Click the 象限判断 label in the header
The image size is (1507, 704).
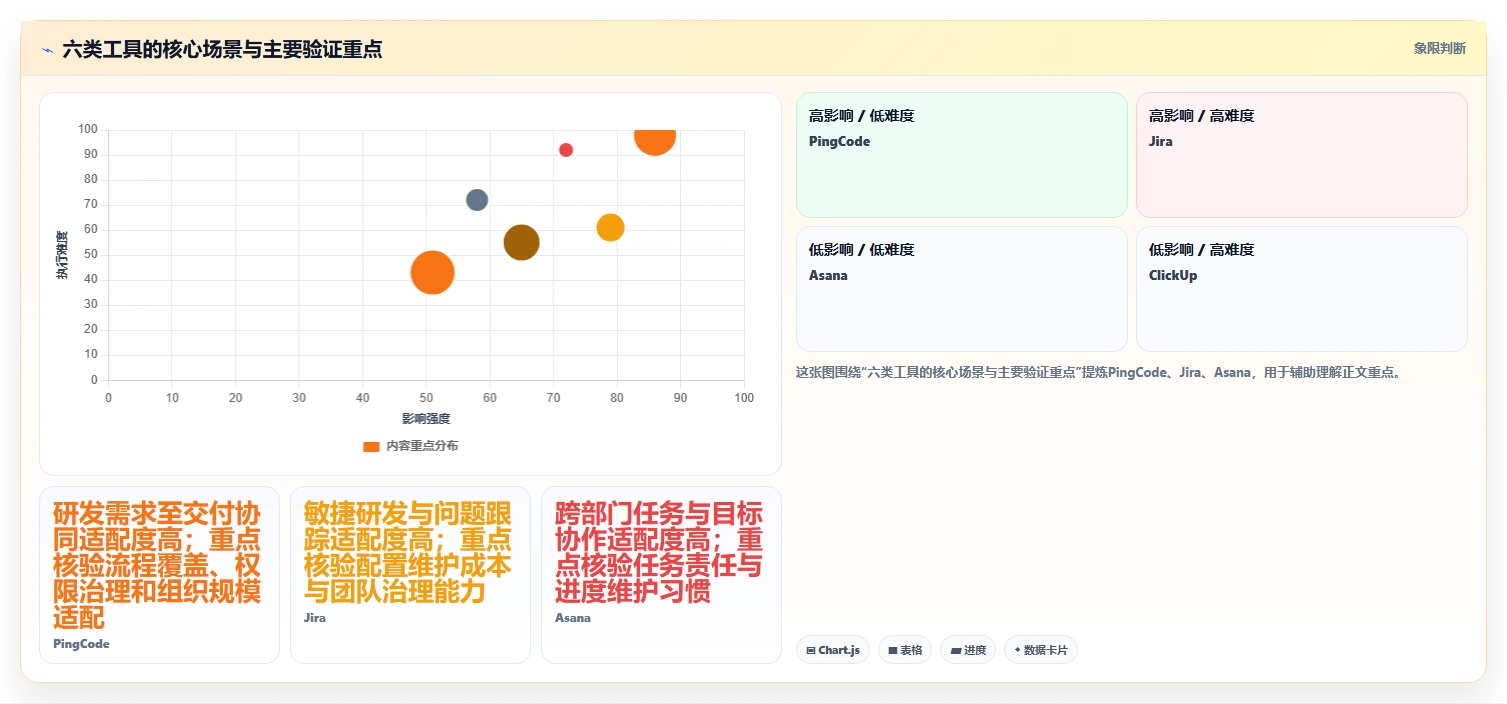1440,48
